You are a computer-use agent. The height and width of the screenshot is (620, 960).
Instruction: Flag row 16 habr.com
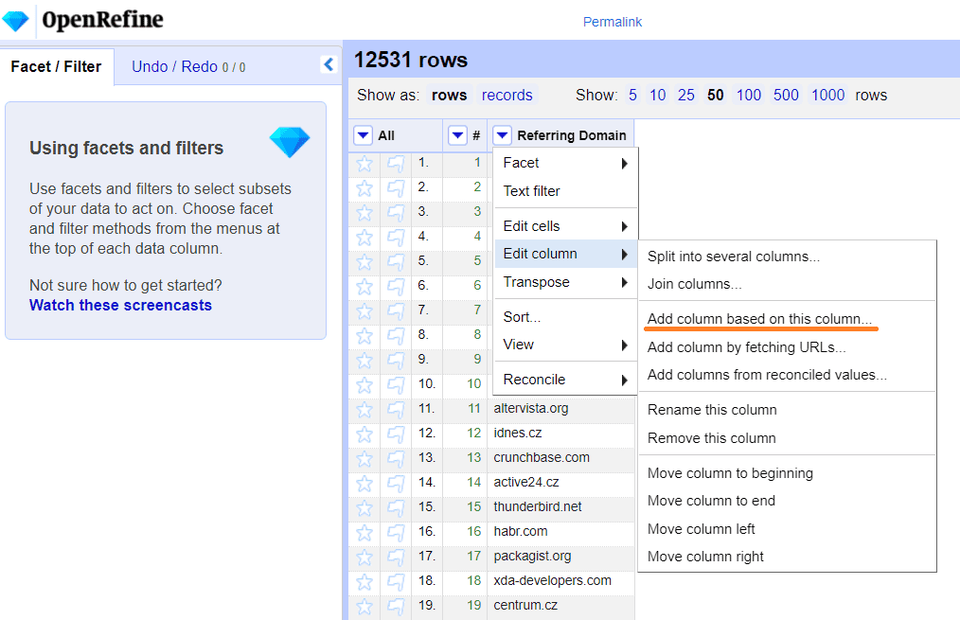[x=397, y=532]
